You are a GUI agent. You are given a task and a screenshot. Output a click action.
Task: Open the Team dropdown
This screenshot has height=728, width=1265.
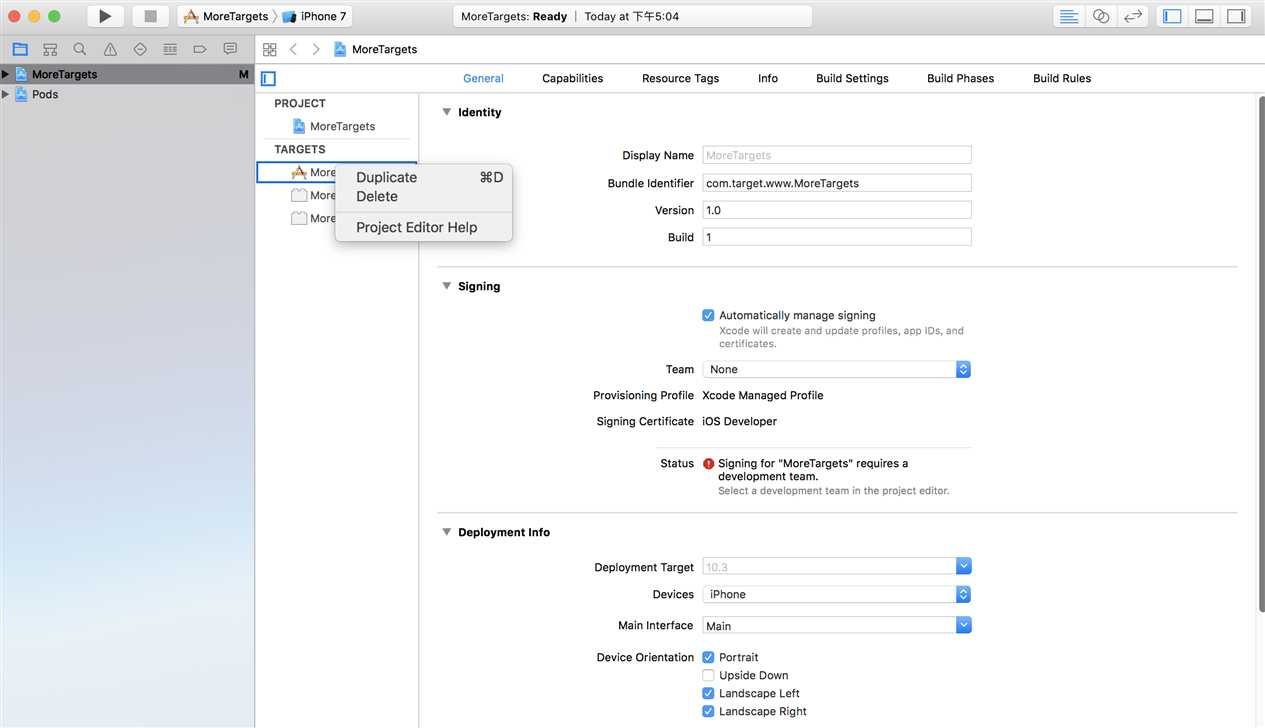click(836, 369)
